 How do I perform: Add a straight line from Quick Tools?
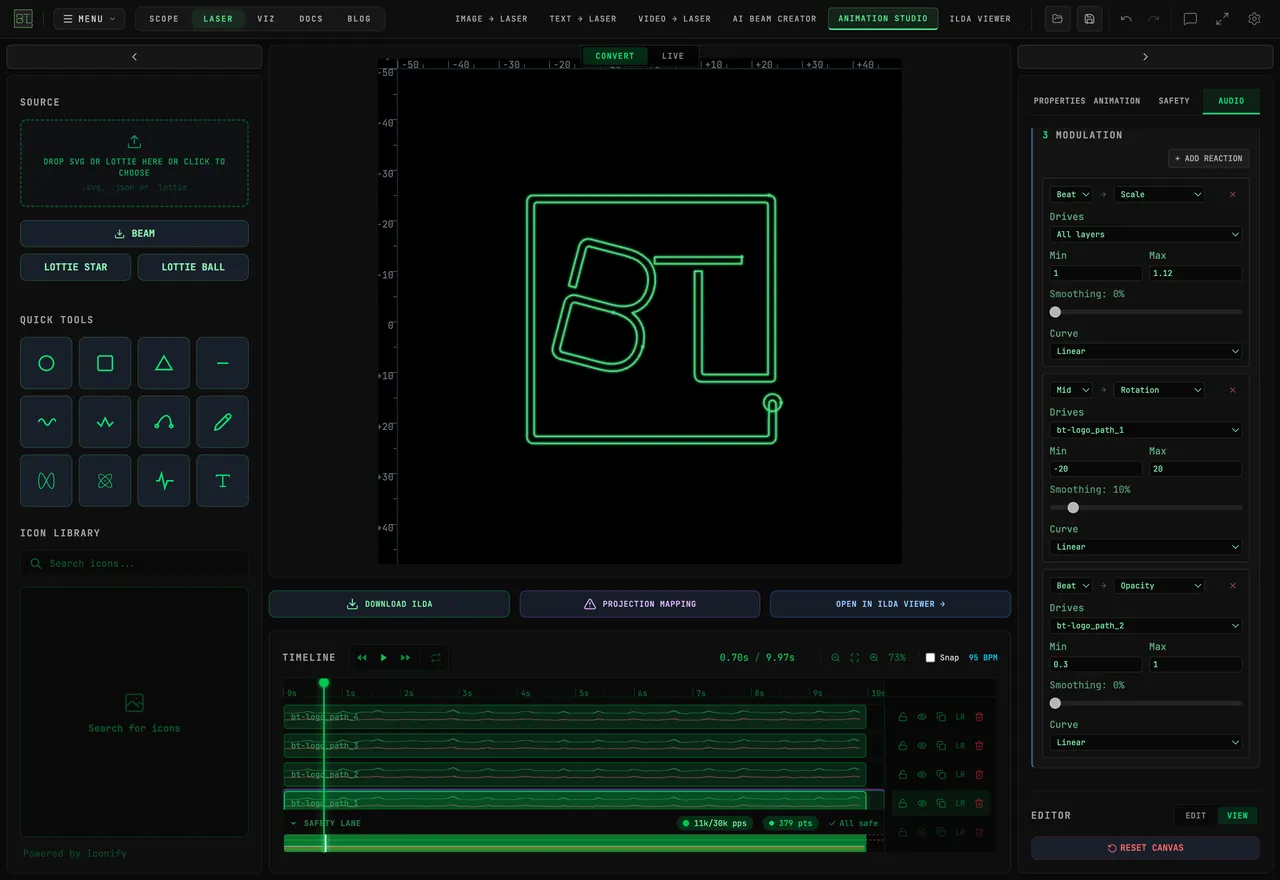[223, 363]
